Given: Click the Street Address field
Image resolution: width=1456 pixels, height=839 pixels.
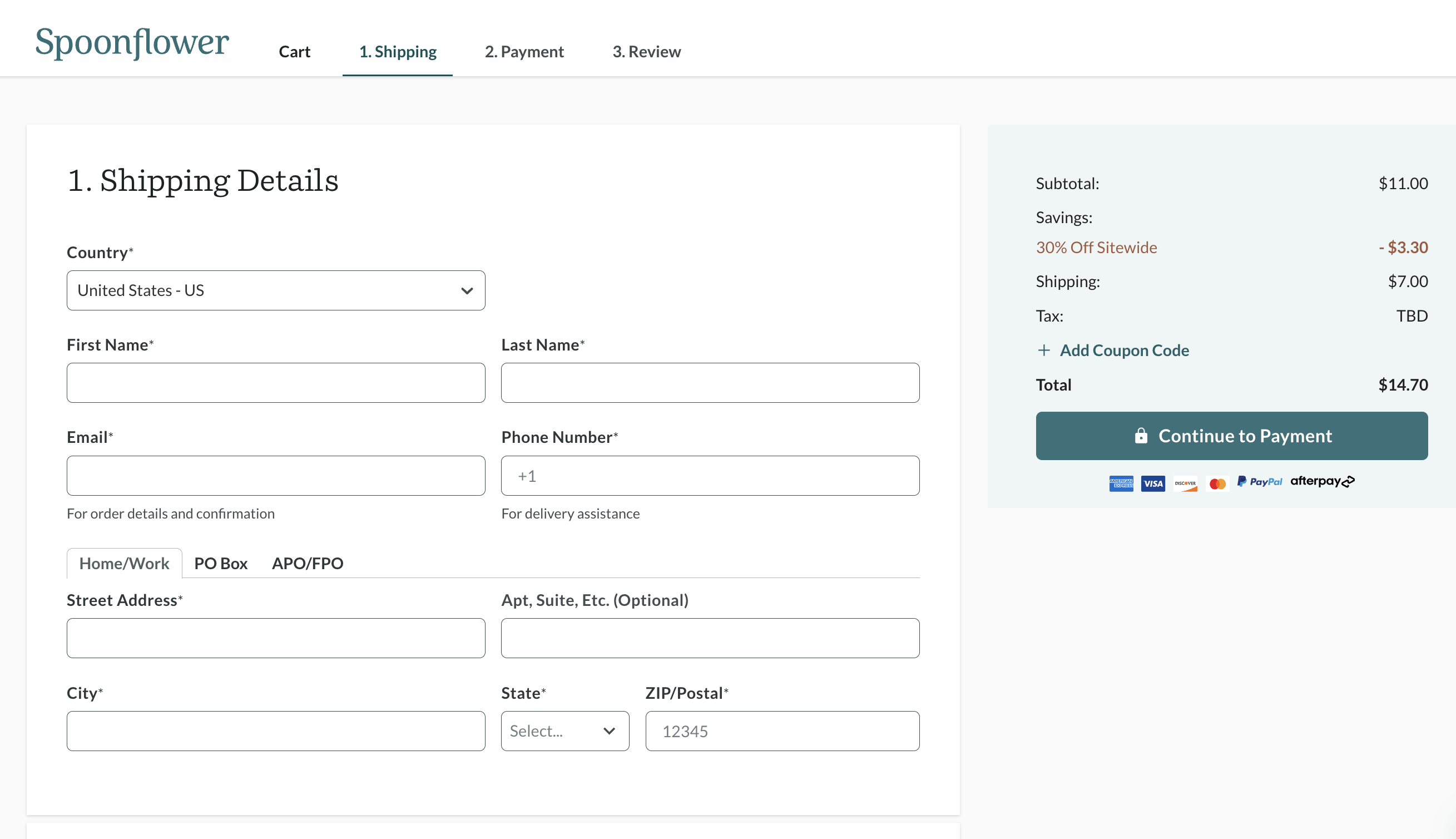Looking at the screenshot, I should pos(276,638).
